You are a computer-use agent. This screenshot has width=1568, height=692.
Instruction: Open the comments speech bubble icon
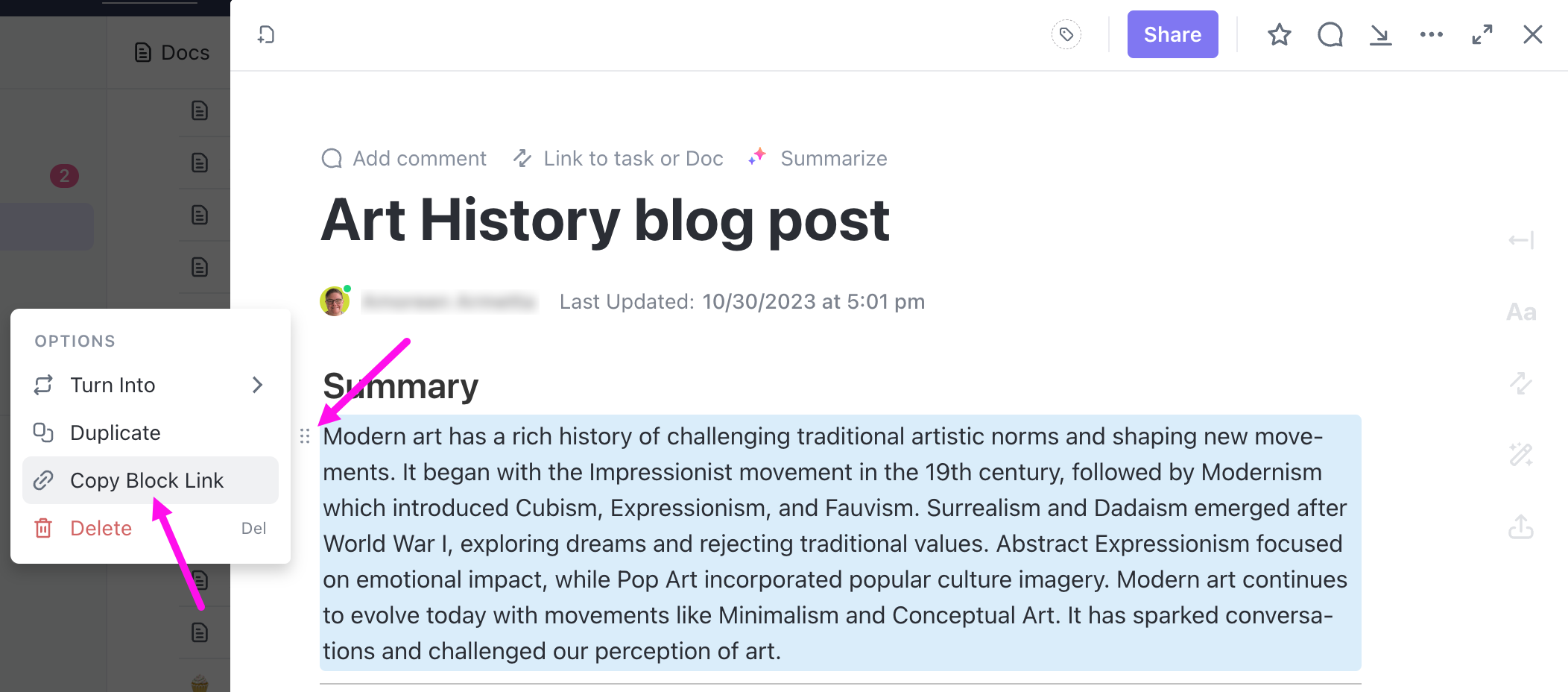[1330, 34]
